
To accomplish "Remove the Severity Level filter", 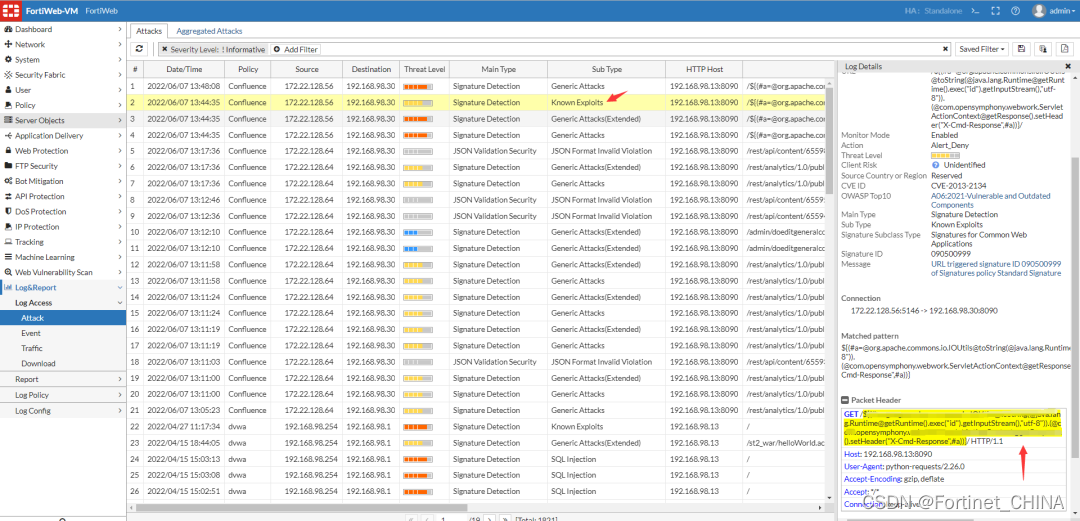I will [x=165, y=50].
